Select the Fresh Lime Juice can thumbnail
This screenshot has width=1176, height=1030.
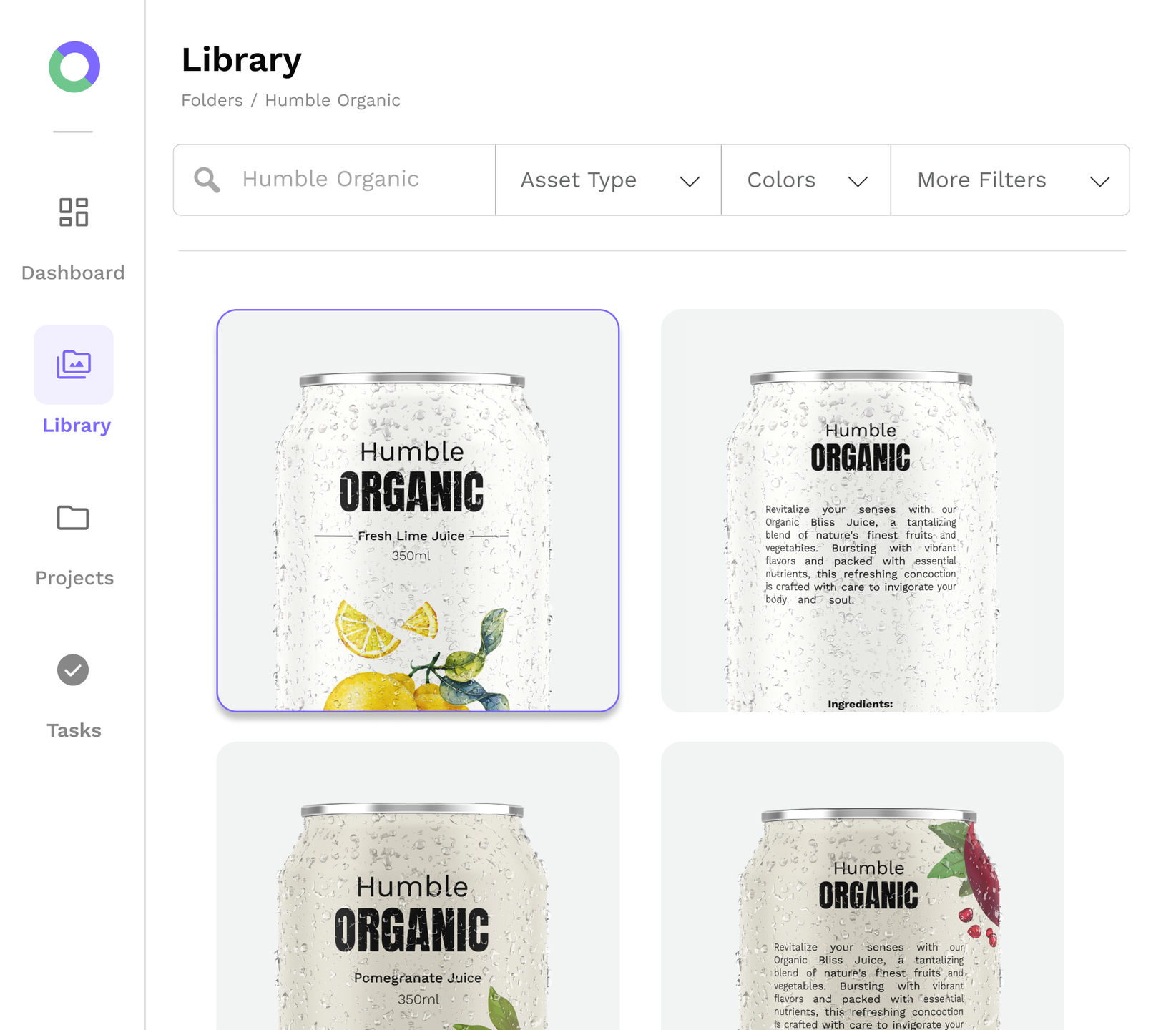[418, 511]
